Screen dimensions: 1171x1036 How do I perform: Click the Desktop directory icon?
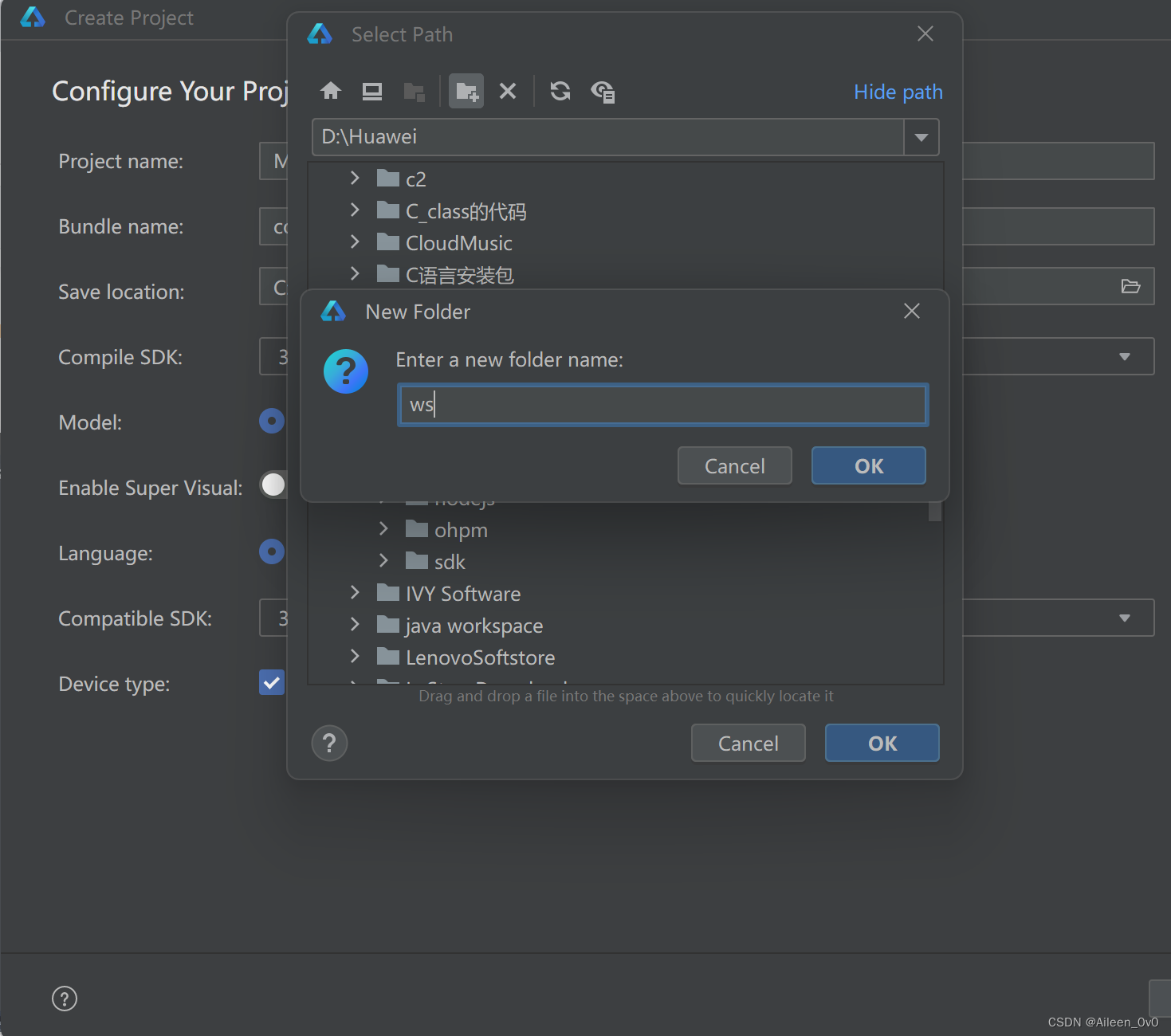click(x=372, y=92)
